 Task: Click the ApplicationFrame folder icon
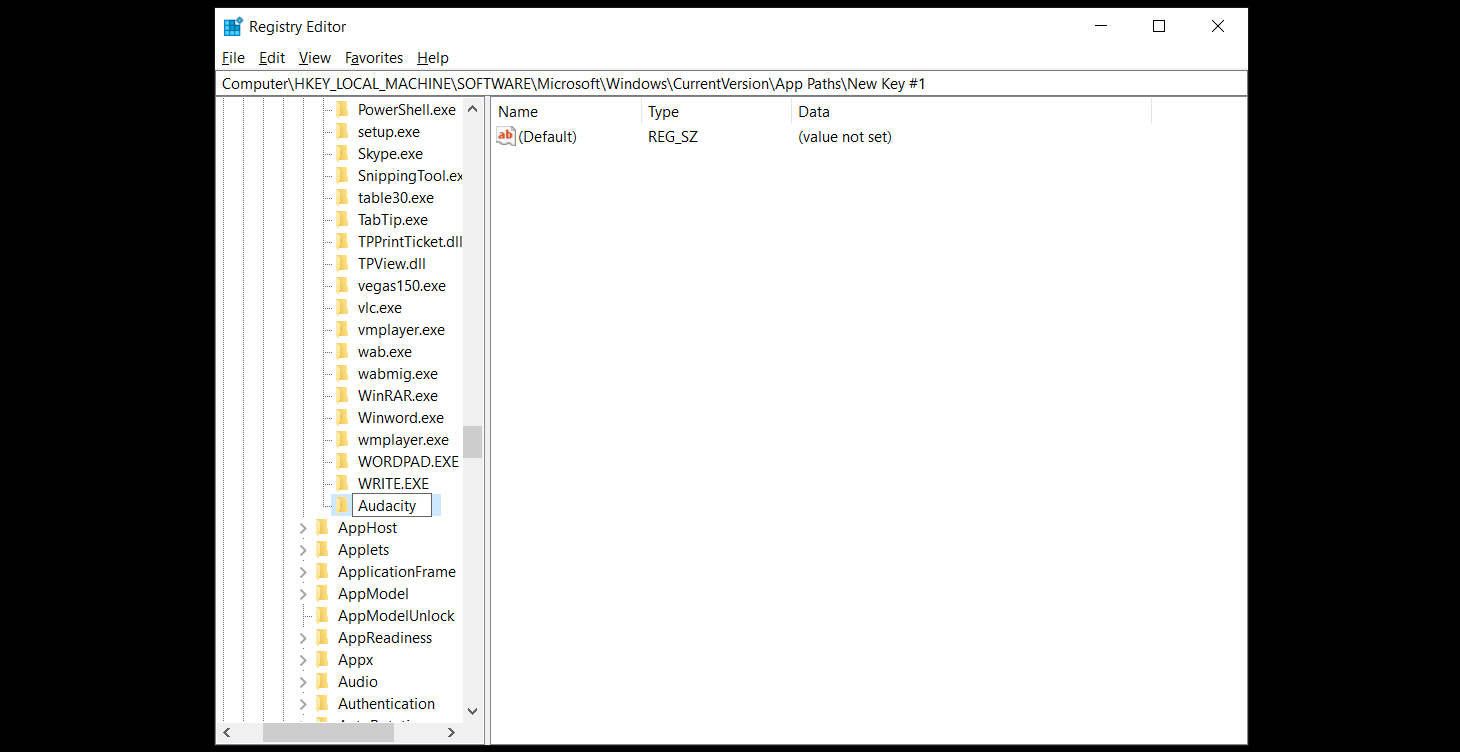[x=322, y=572]
